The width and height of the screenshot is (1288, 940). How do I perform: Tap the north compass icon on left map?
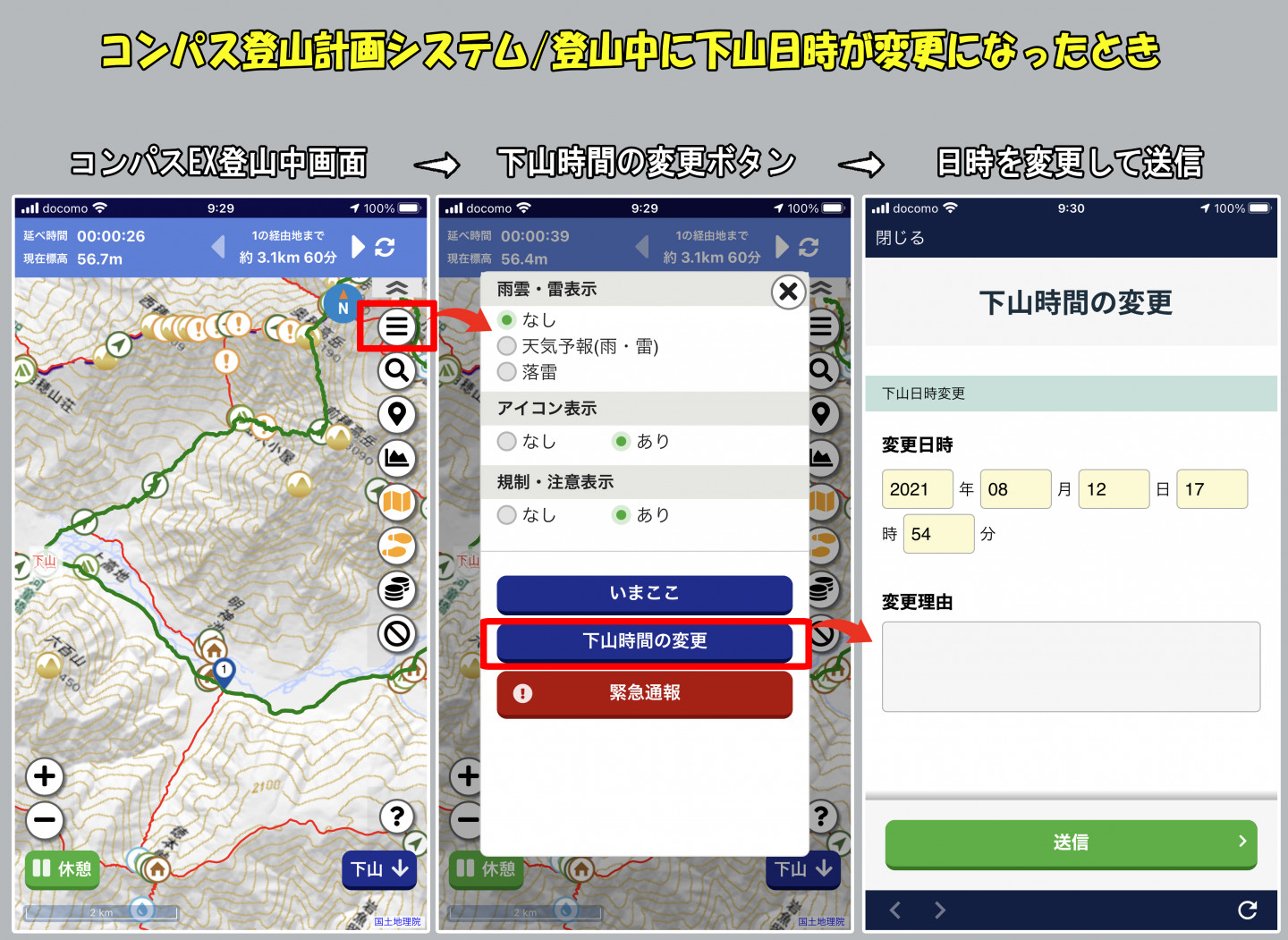[x=343, y=305]
